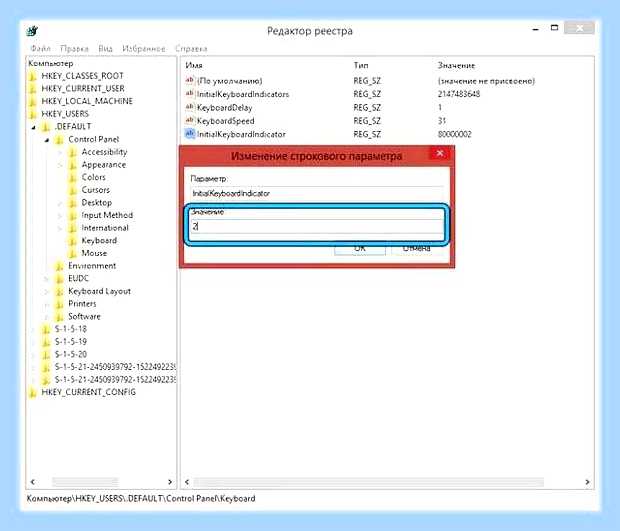The width and height of the screenshot is (620, 531).
Task: Click the 2147483648 value cell
Action: coord(459,94)
